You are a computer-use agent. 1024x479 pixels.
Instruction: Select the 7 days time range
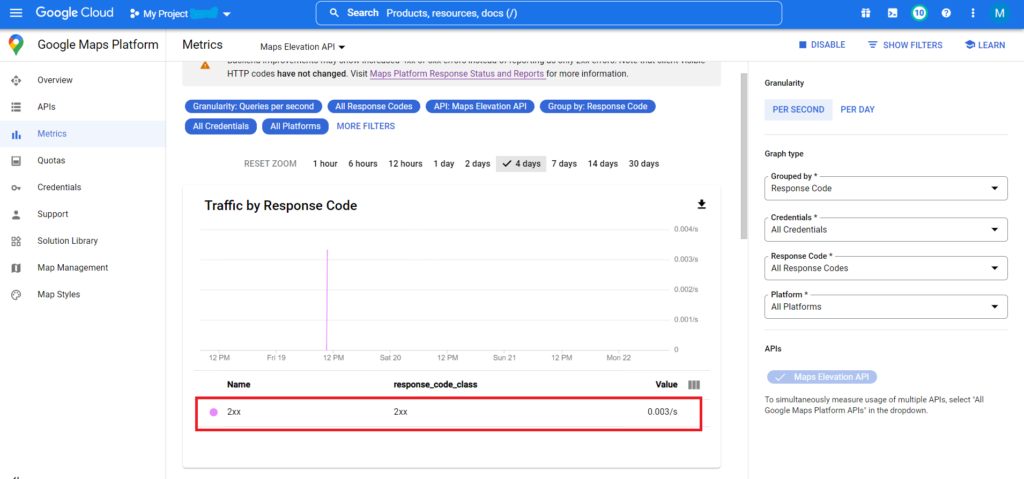pos(564,164)
